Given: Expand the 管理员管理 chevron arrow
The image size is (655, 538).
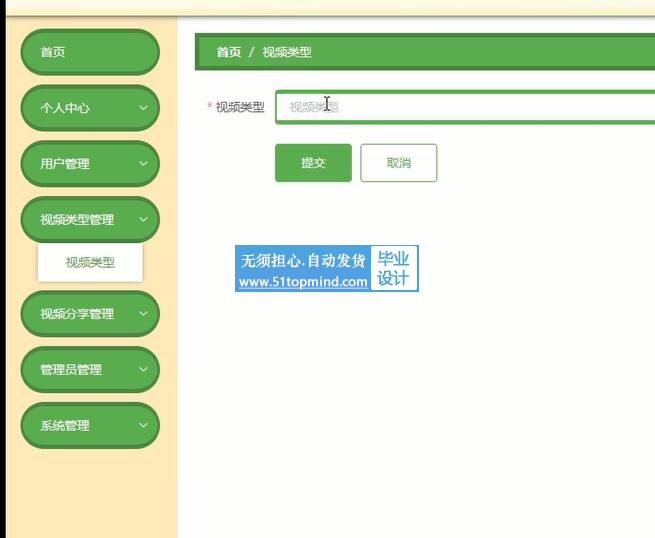Looking at the screenshot, I should (143, 370).
